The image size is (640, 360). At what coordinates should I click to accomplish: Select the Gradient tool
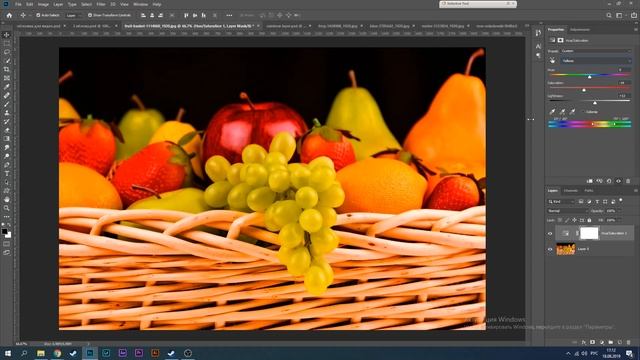point(7,139)
